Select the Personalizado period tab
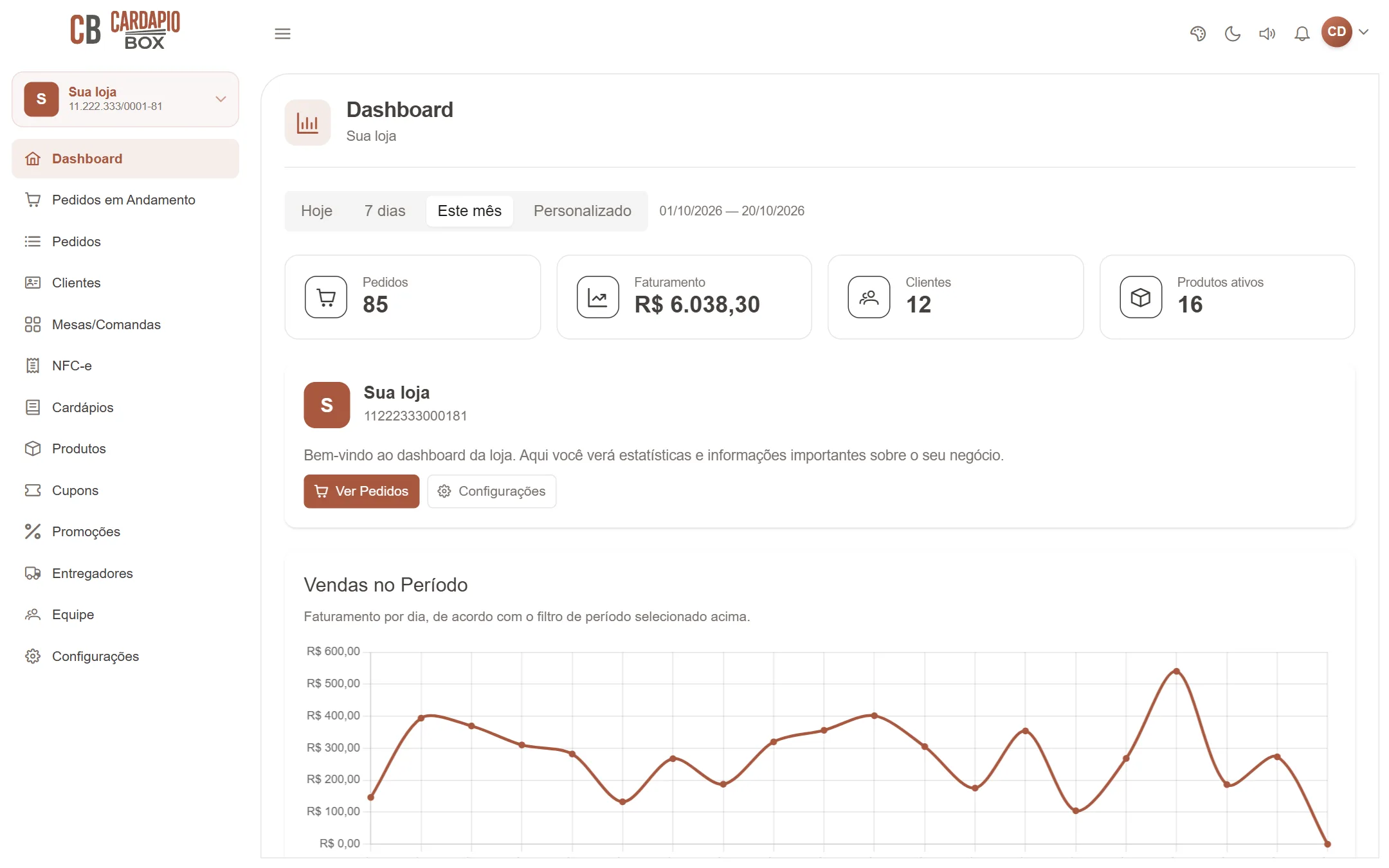Screen dimensions: 1389x868 tap(583, 211)
